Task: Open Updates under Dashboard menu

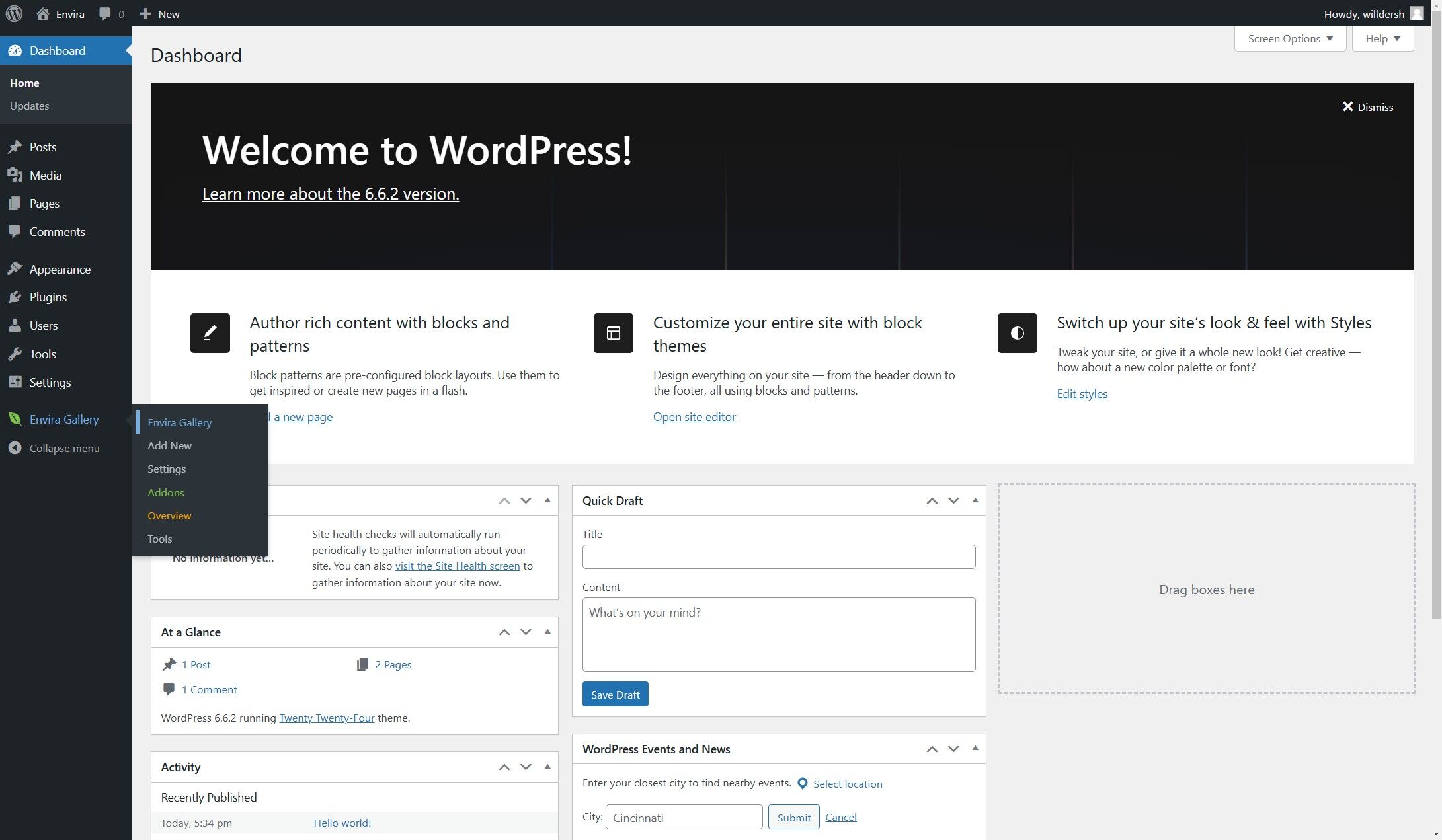Action: tap(29, 106)
